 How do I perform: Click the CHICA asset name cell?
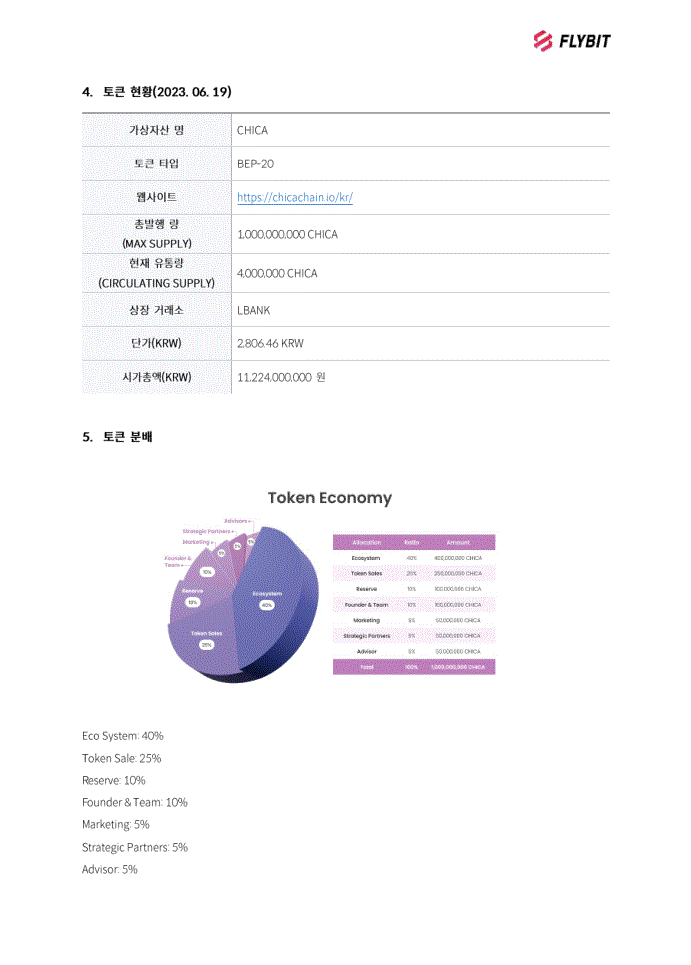[x=252, y=131]
